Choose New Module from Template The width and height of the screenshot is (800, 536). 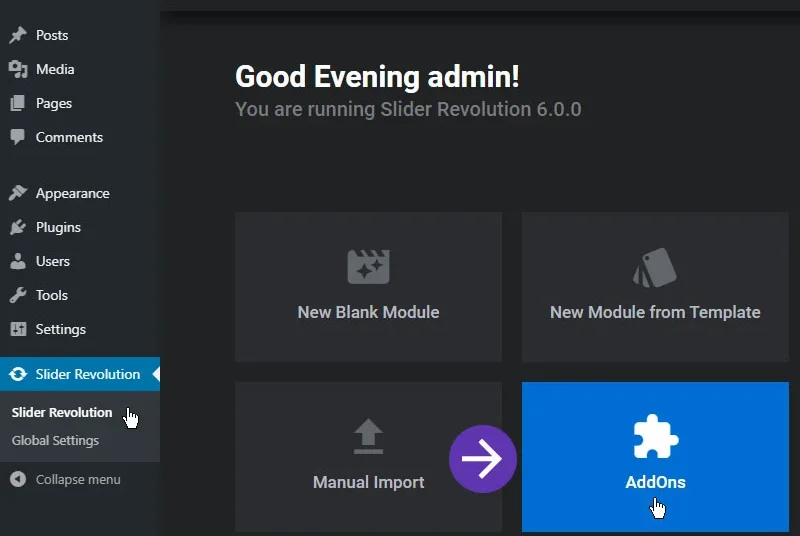(655, 287)
